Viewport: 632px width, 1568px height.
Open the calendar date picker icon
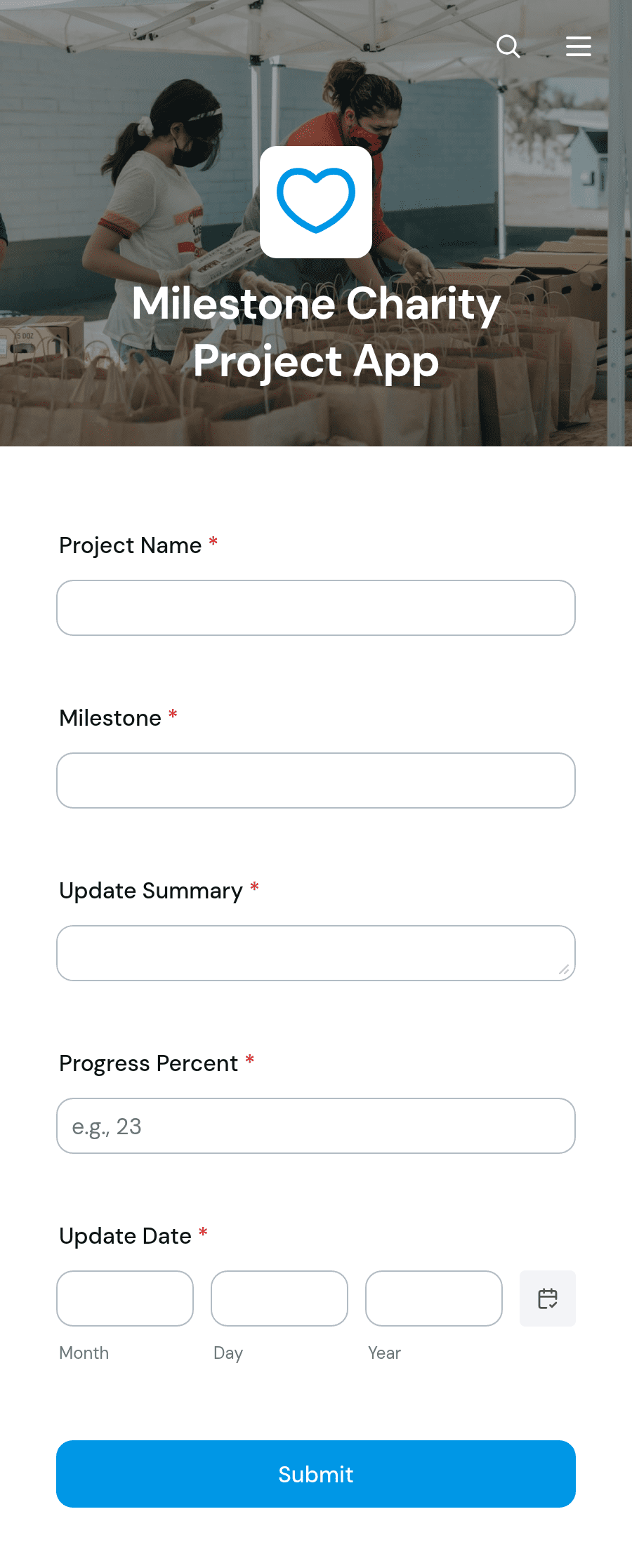tap(548, 1298)
